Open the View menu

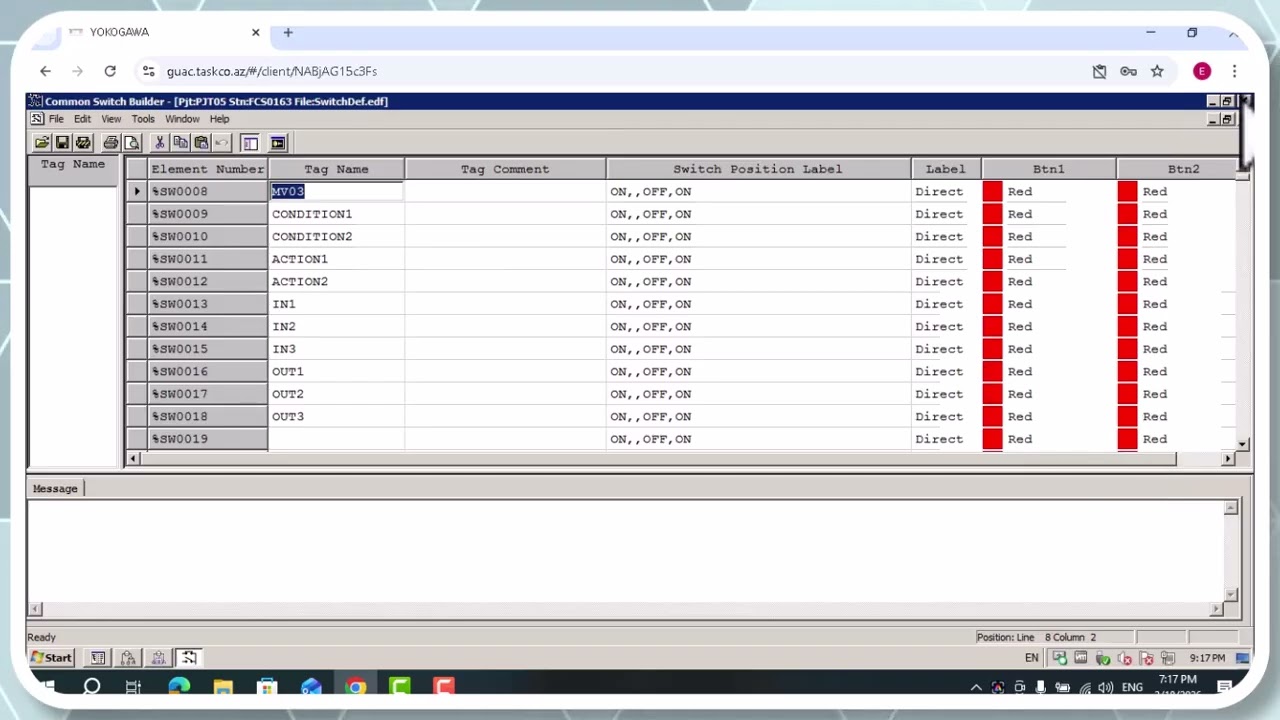point(111,119)
